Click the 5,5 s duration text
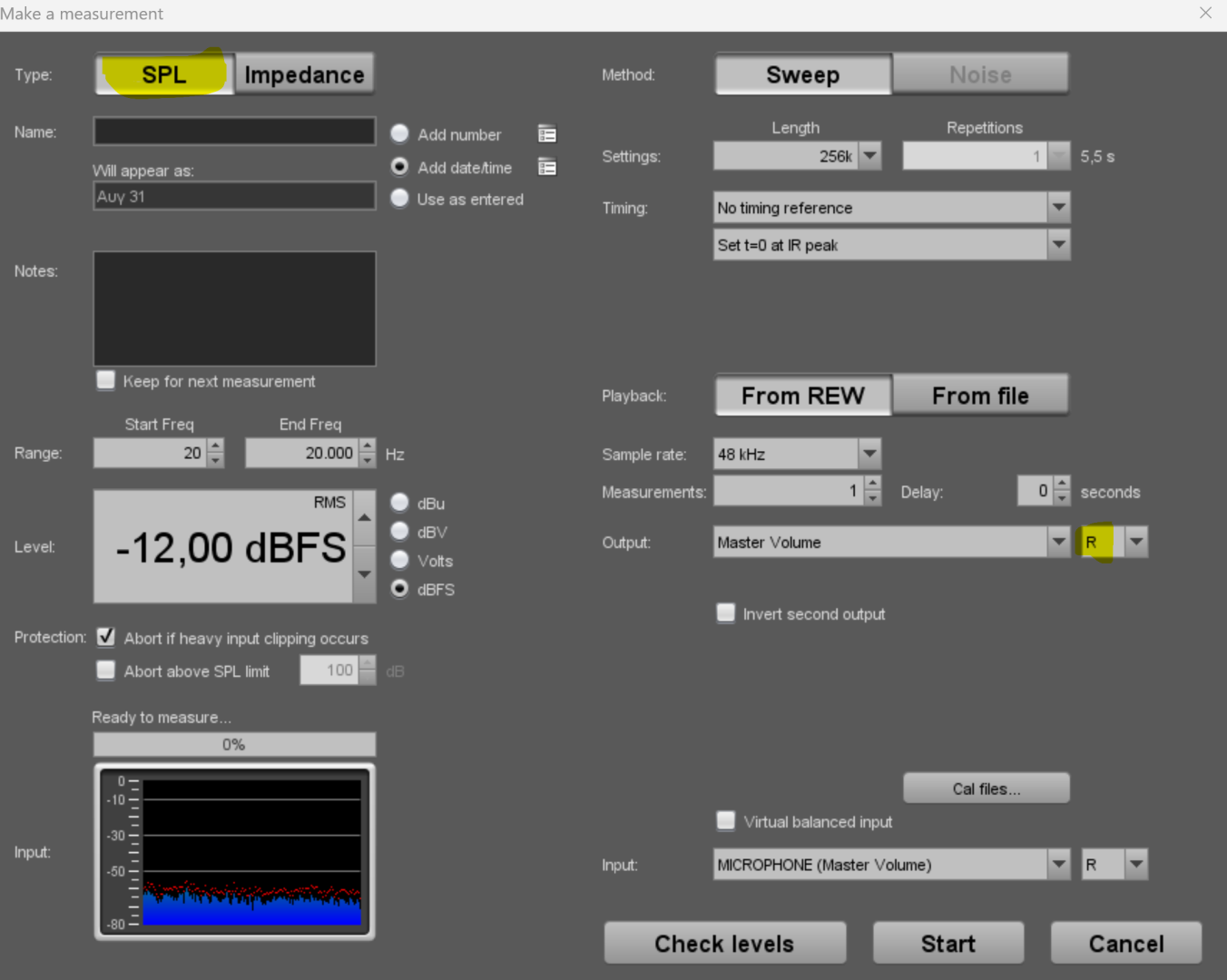Image resolution: width=1227 pixels, height=980 pixels. point(1097,156)
